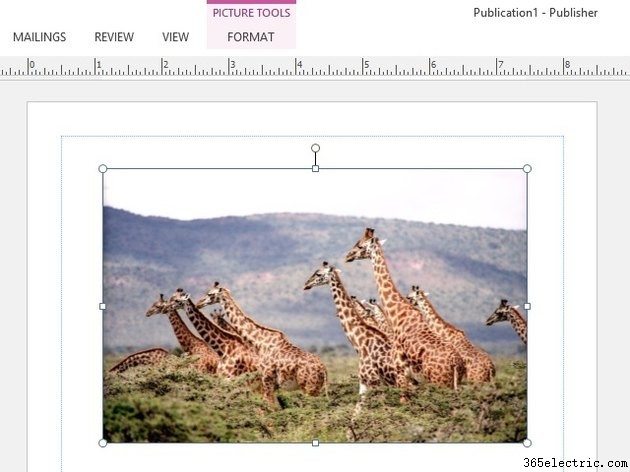Switch to the Review tab

(114, 37)
